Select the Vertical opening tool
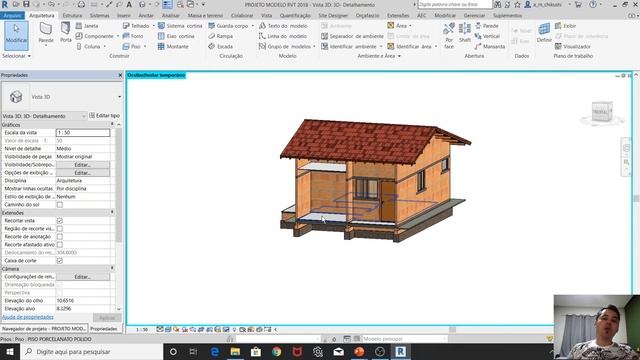Screen dimensions: 640x360 (487, 36)
